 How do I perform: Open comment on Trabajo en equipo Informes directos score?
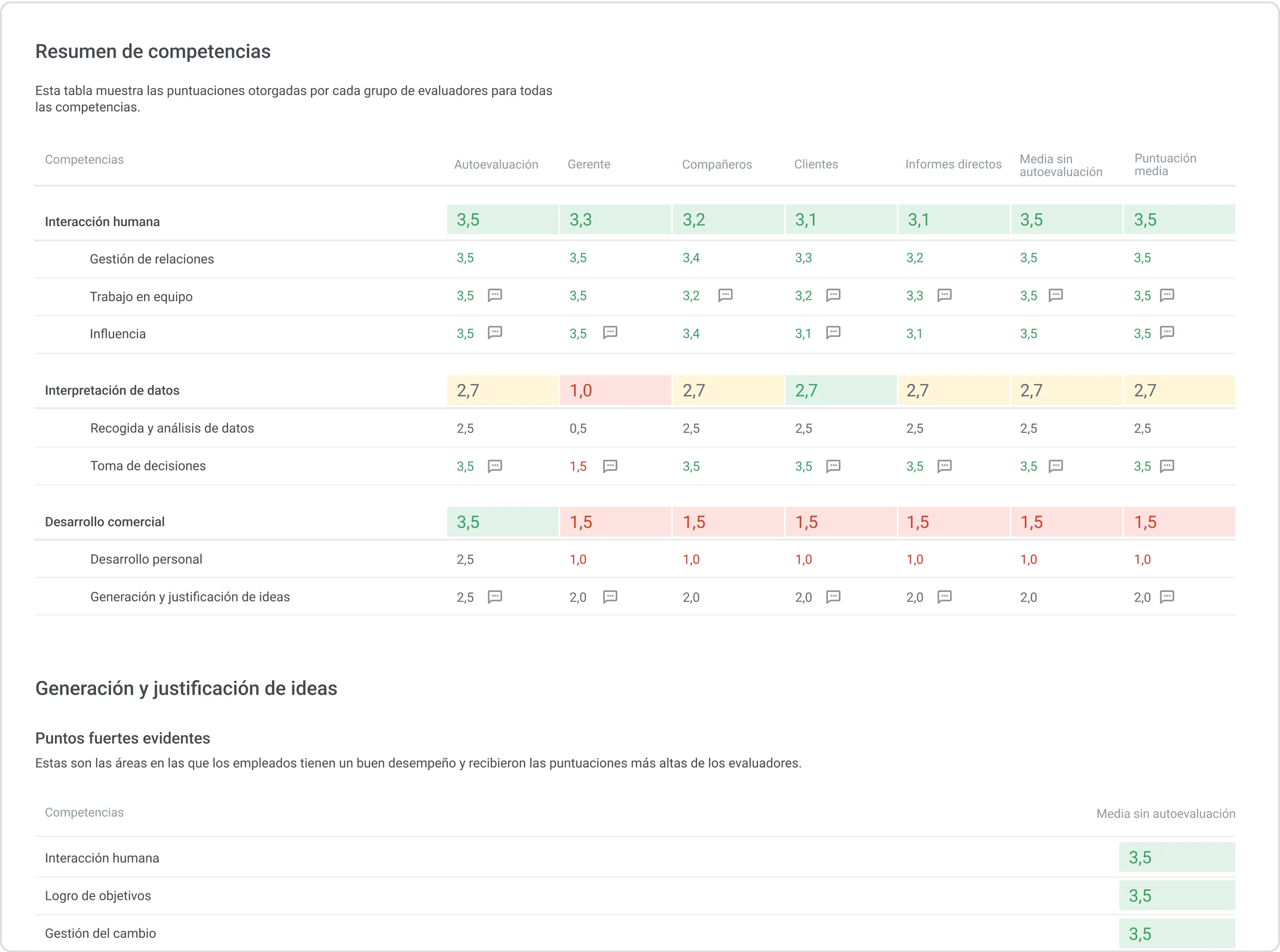coord(944,296)
